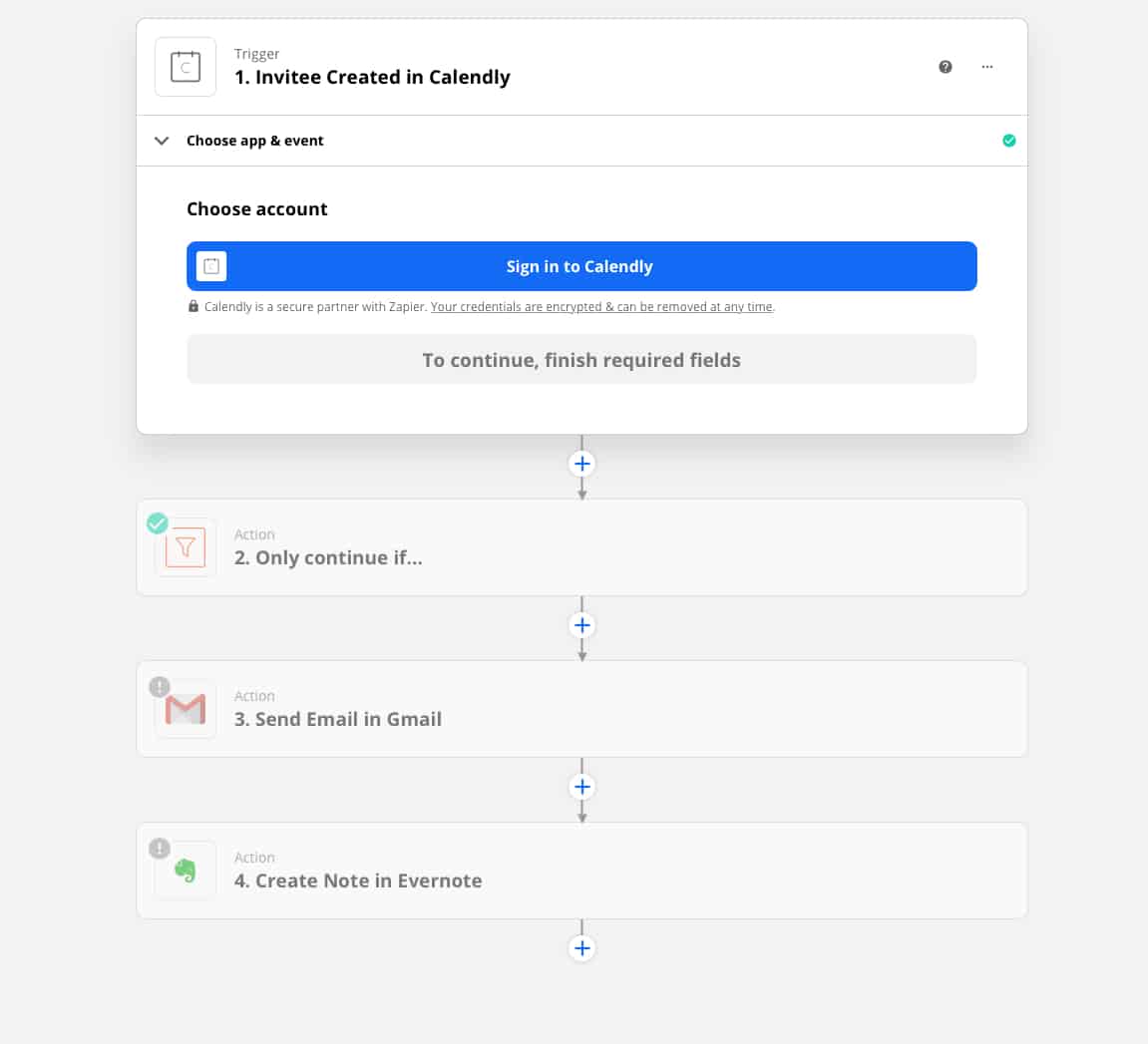1148x1044 pixels.
Task: Click the Calendly trigger app icon
Action: [186, 67]
